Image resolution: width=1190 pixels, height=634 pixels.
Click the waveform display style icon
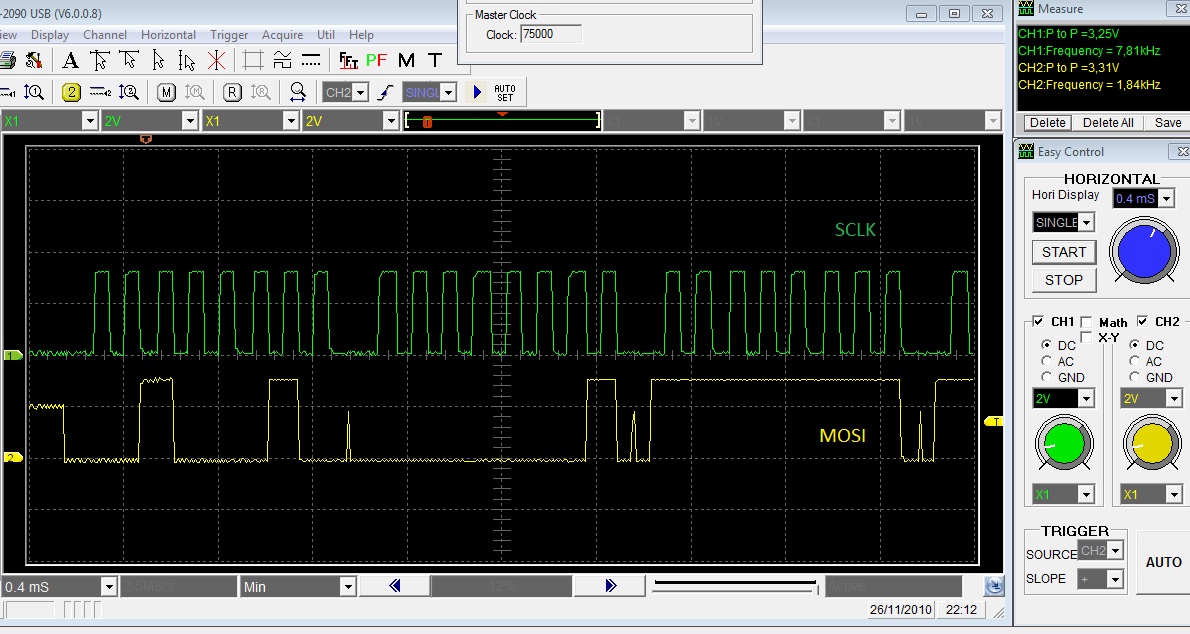(282, 60)
